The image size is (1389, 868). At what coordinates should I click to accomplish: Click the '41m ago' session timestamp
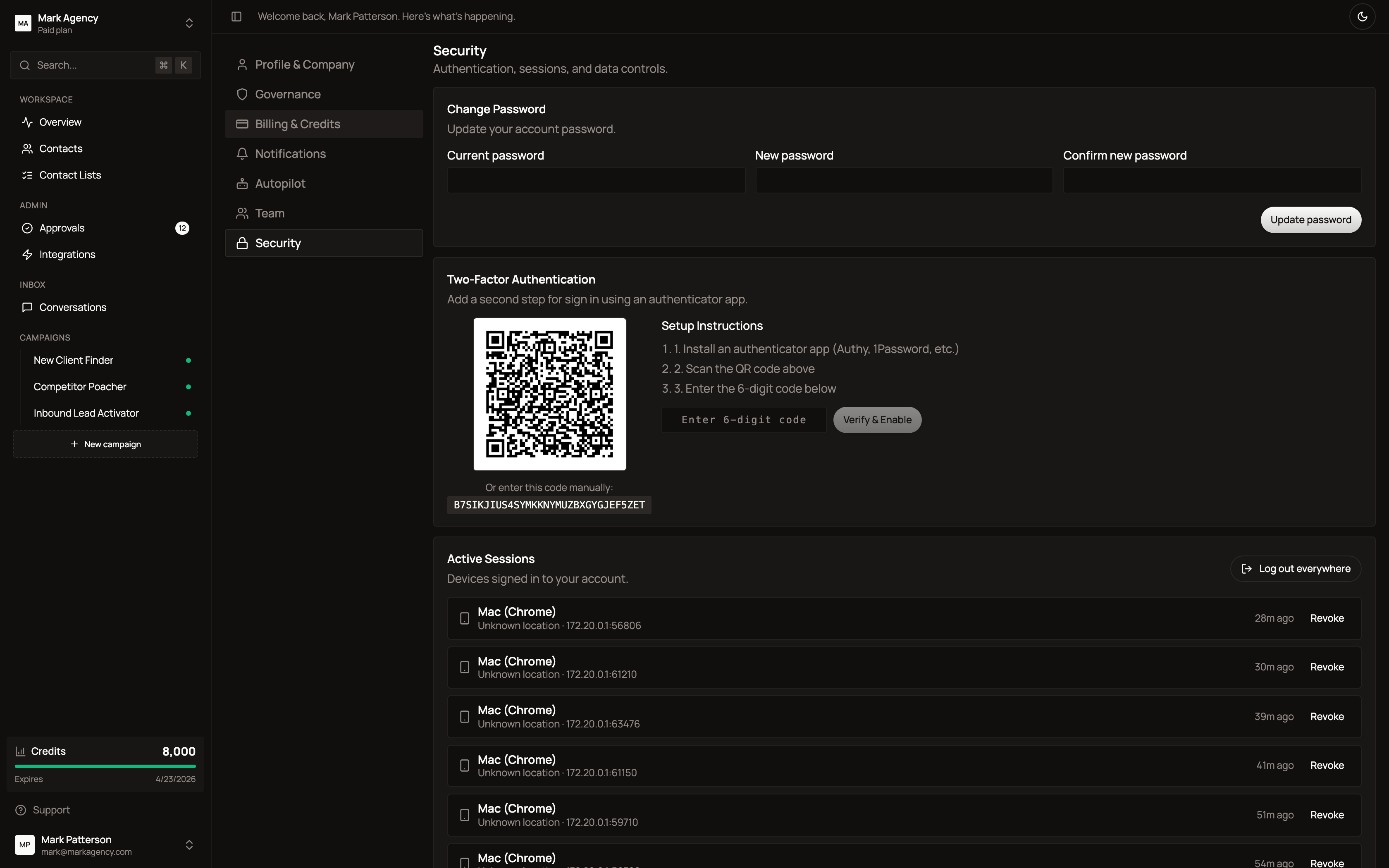pyautogui.click(x=1275, y=765)
